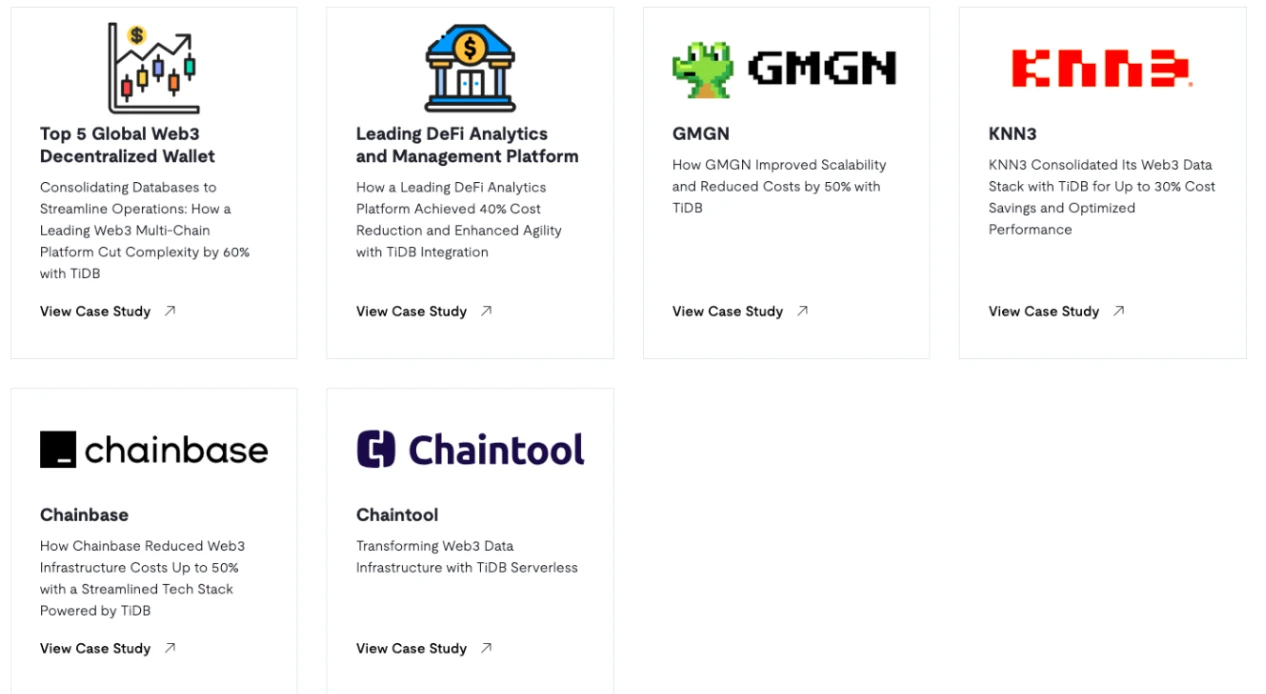The width and height of the screenshot is (1266, 694).
Task: Open the KNN3 View Case Study link
Action: [x=1056, y=311]
